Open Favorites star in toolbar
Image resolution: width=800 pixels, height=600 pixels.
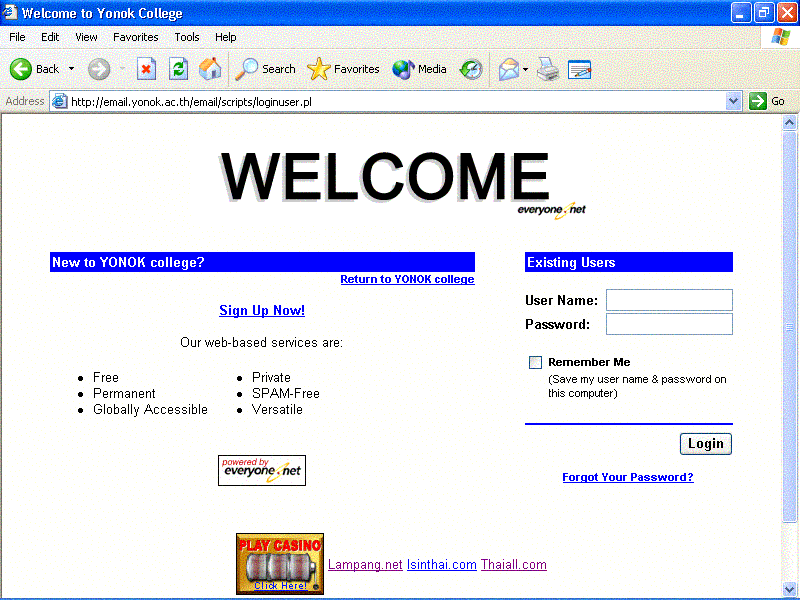coord(344,69)
